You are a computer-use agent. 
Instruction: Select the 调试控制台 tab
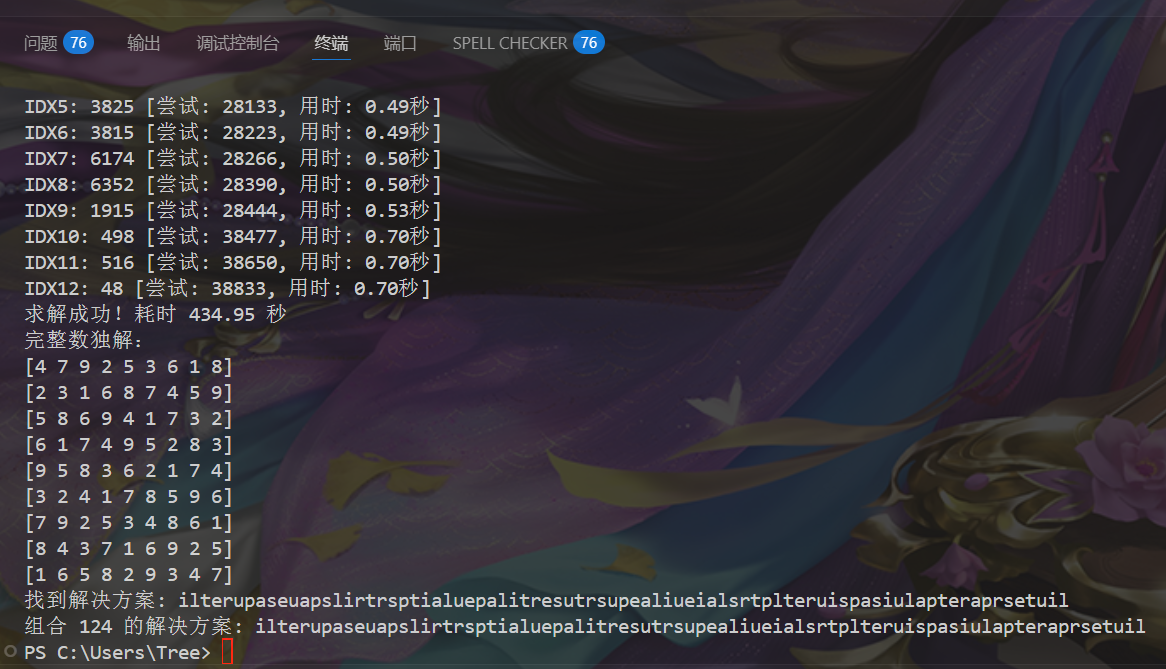[x=238, y=43]
